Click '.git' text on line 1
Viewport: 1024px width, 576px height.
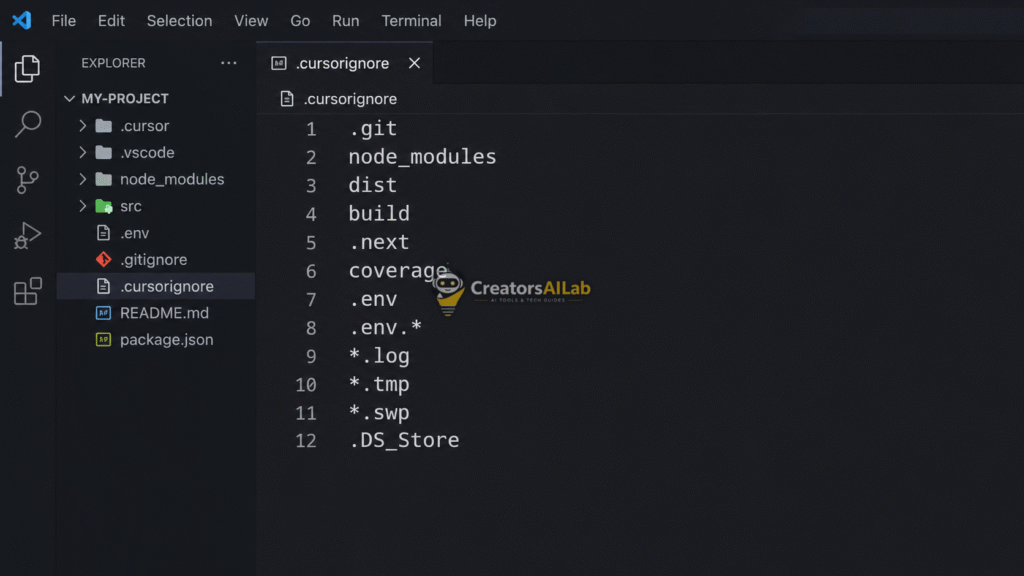click(x=373, y=128)
